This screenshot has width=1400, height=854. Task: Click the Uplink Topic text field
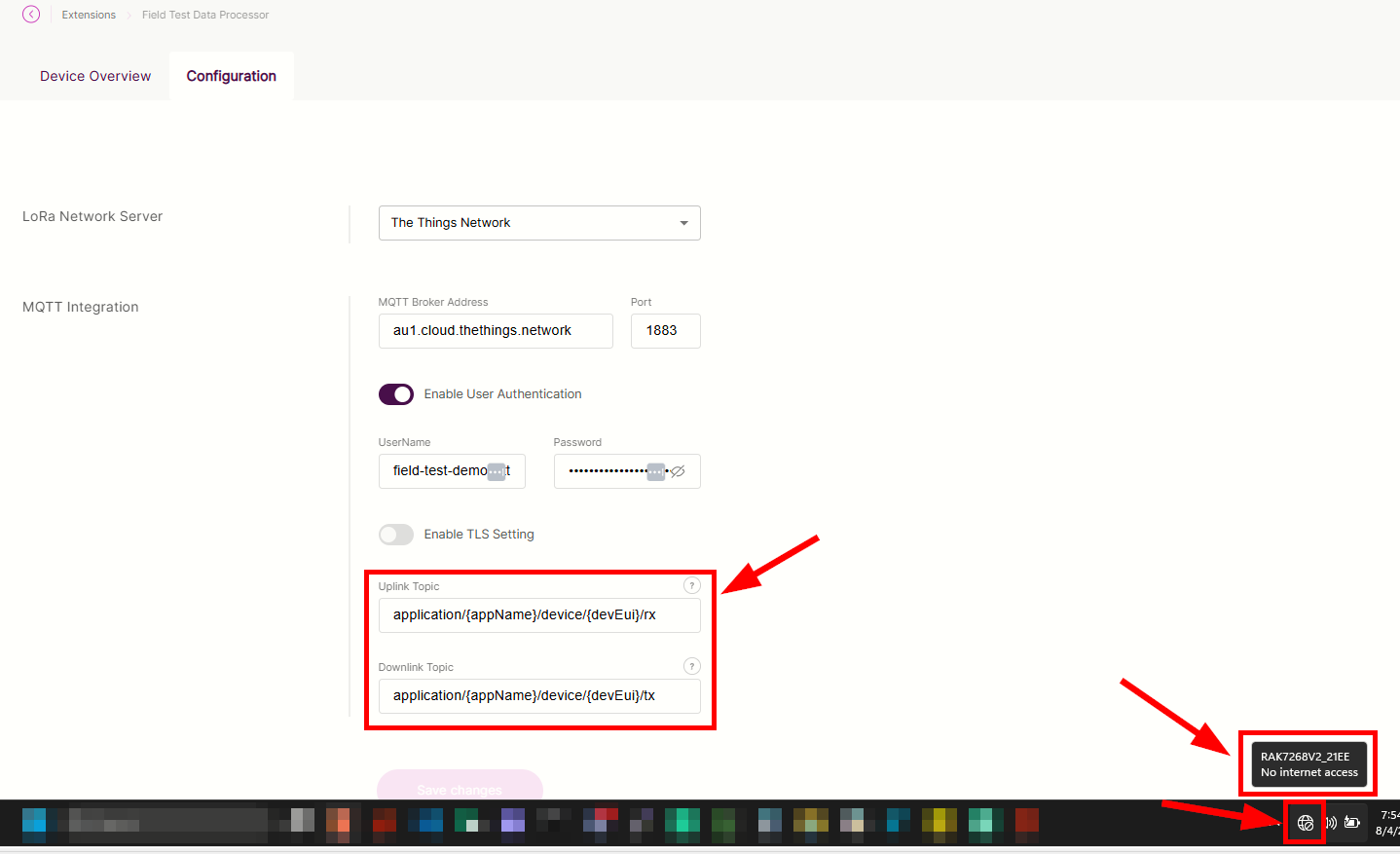click(x=538, y=615)
